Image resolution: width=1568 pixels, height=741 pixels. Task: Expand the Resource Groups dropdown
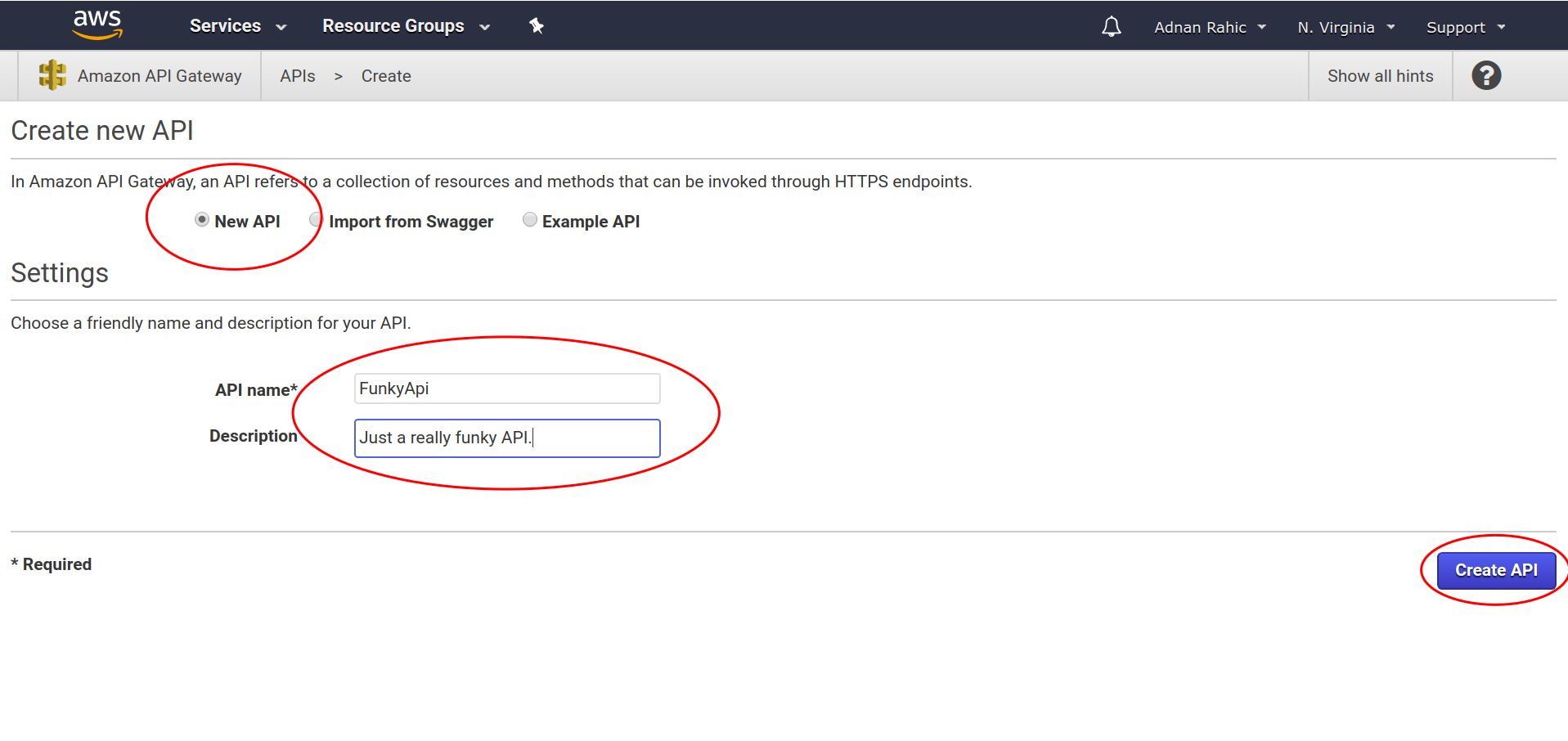point(407,26)
